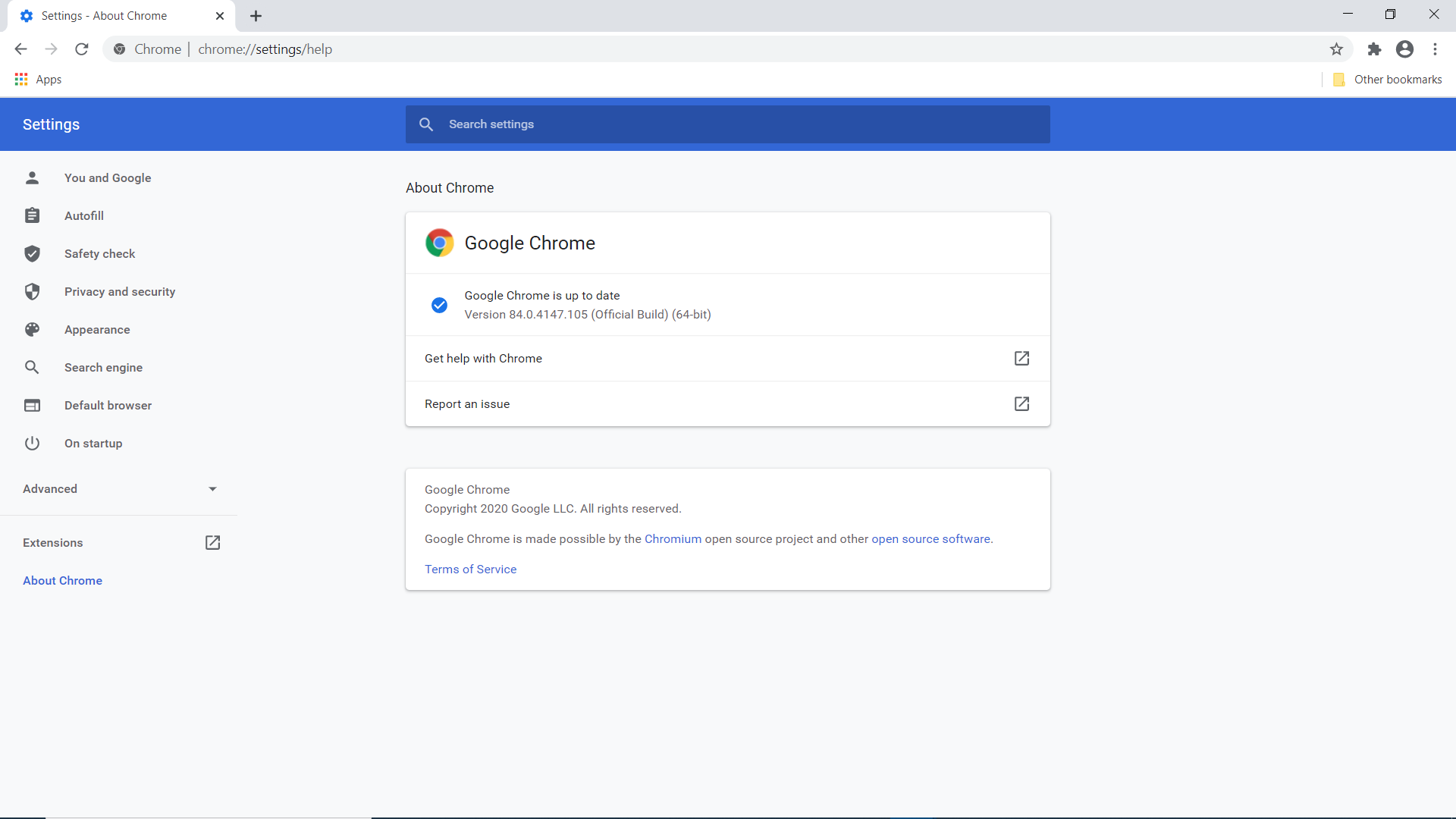Minimize the Chrome window
The height and width of the screenshot is (819, 1456).
click(1348, 14)
